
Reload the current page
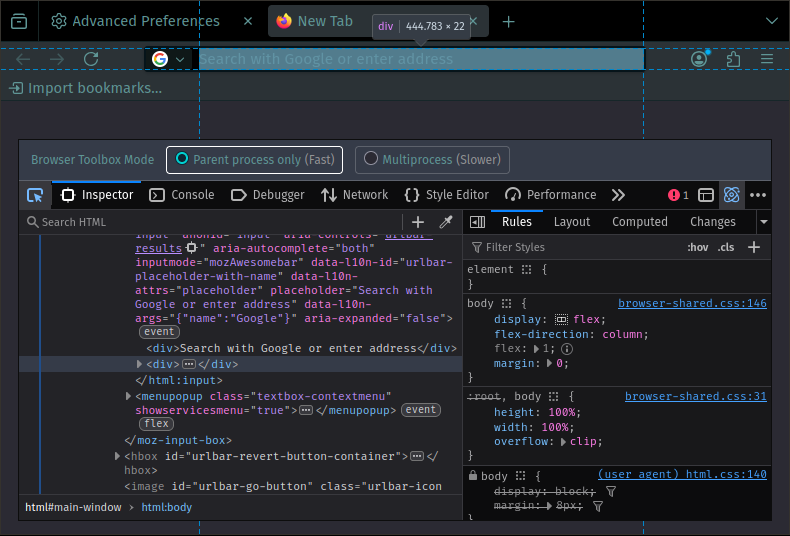coord(91,59)
